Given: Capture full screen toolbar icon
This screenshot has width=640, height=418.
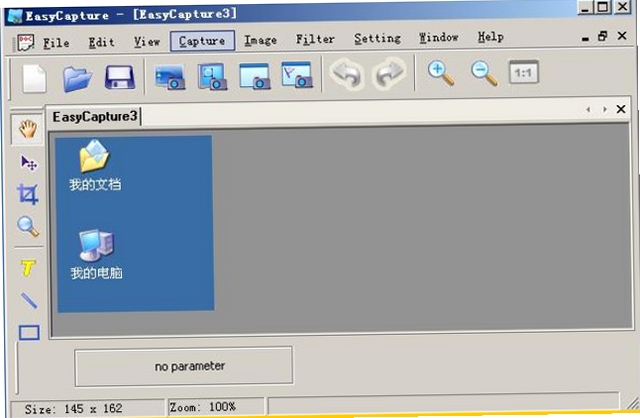Looking at the screenshot, I should click(x=170, y=77).
